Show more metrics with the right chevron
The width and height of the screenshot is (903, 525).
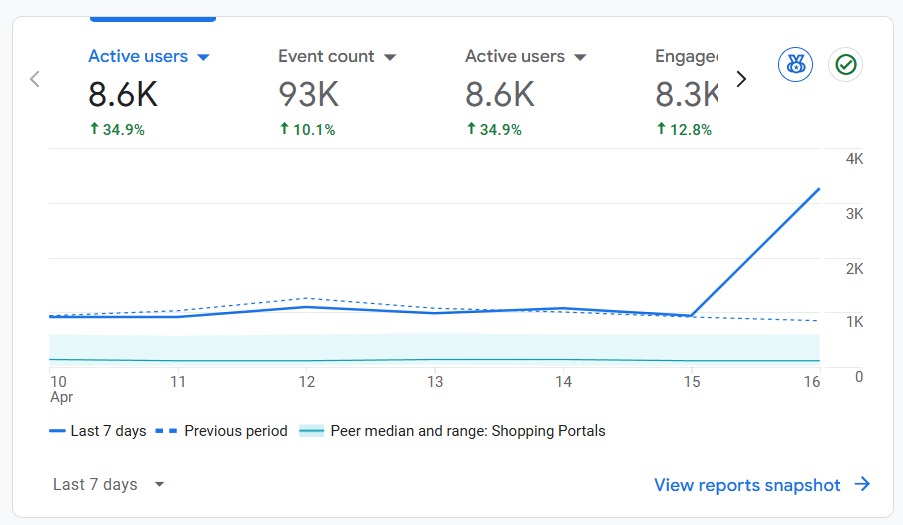coord(741,79)
